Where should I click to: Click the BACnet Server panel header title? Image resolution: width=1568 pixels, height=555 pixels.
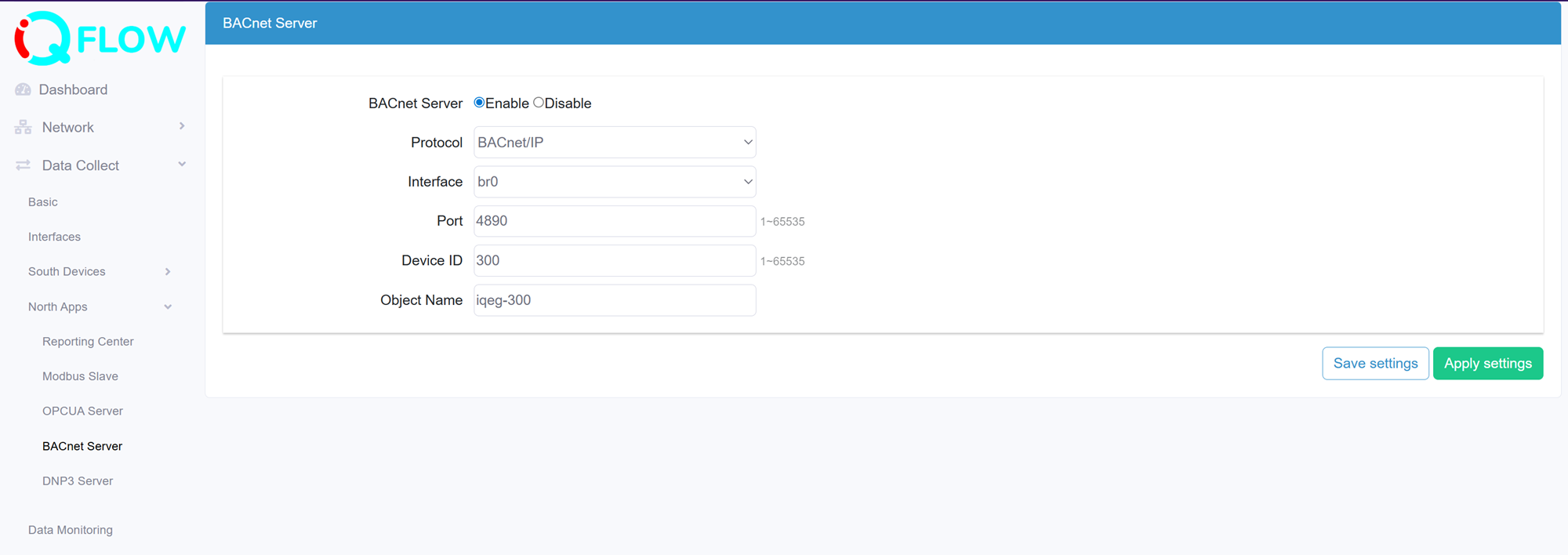pos(270,24)
